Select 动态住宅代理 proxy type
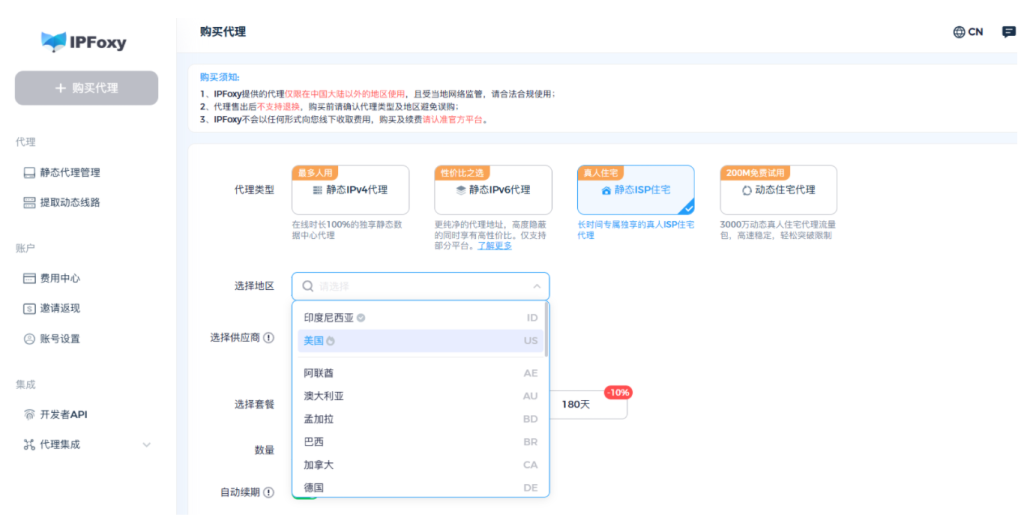1024x526 pixels. click(778, 190)
